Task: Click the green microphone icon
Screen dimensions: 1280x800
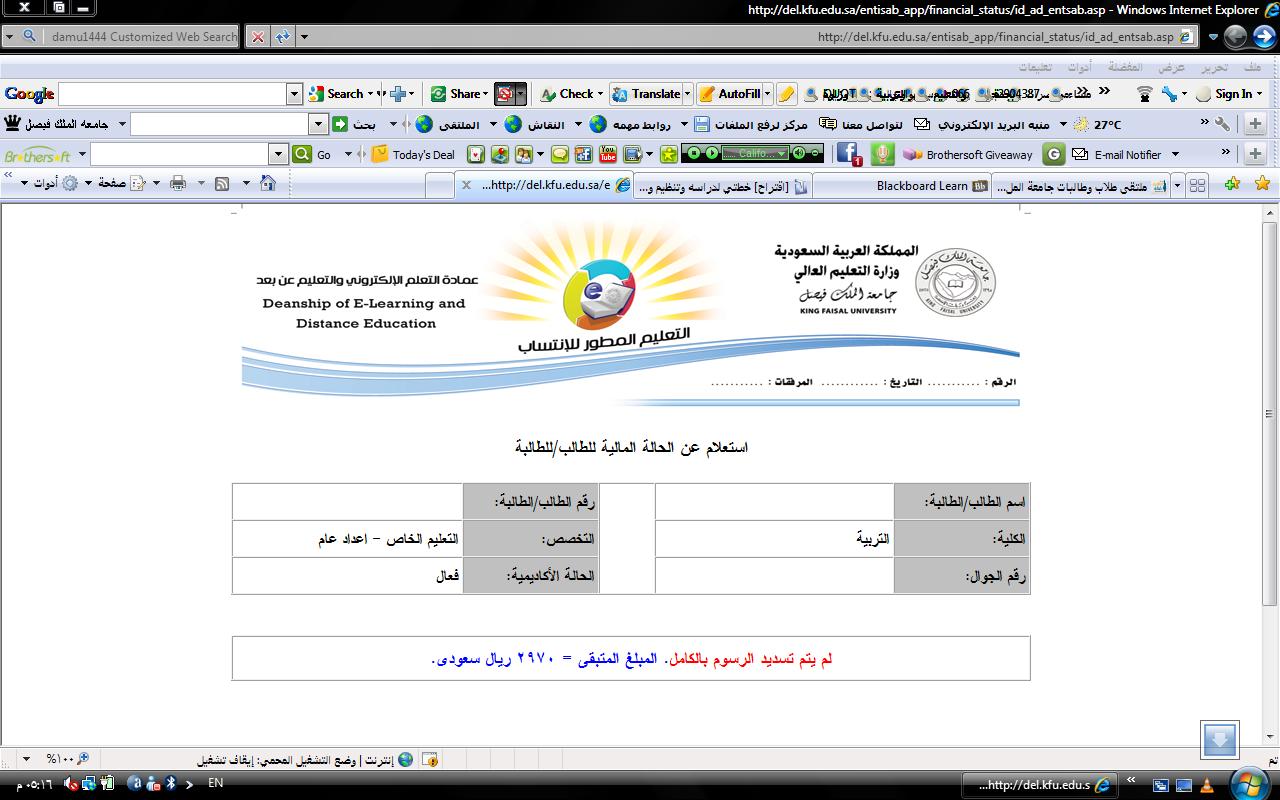Action: [882, 154]
